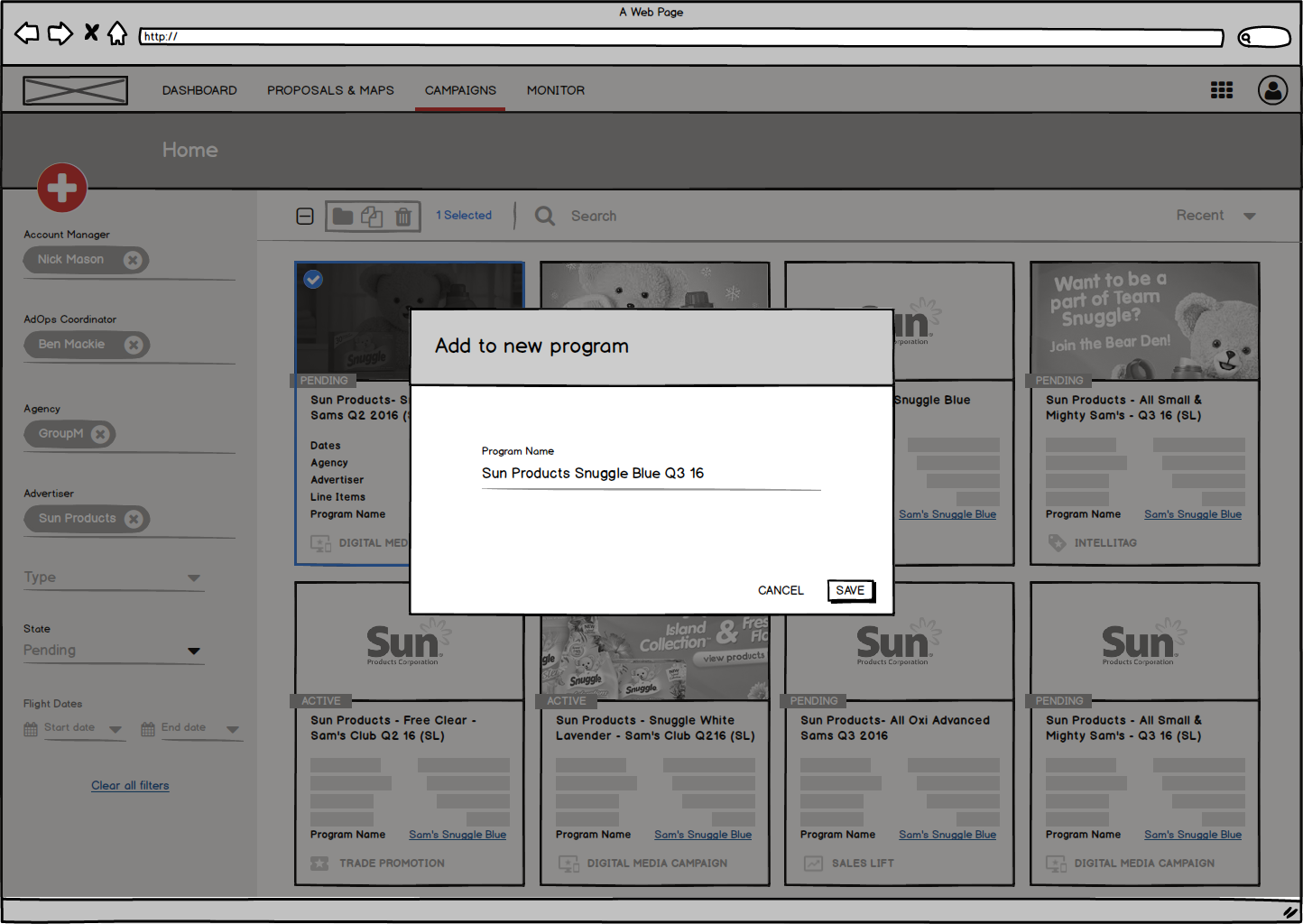Remove the Ben Mackie filter chip
This screenshot has width=1303, height=924.
134,345
